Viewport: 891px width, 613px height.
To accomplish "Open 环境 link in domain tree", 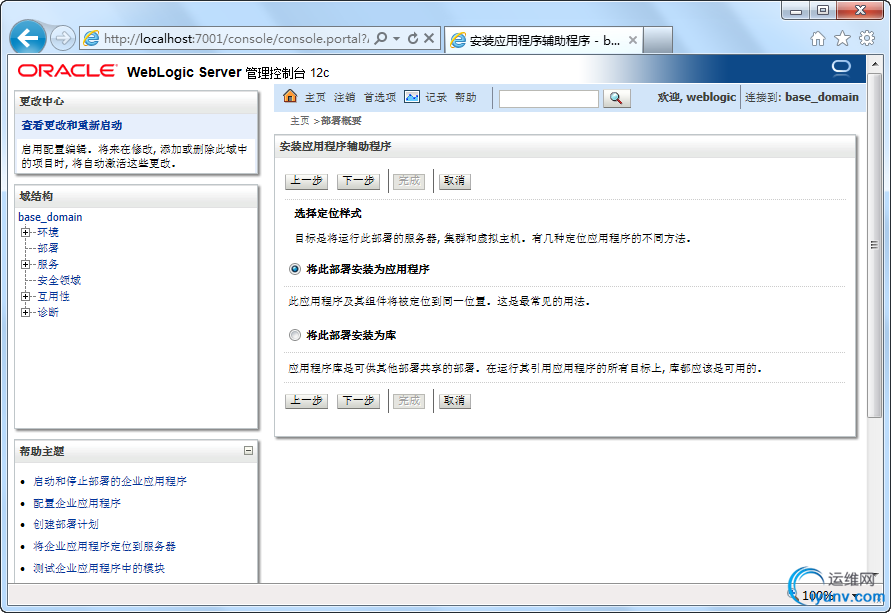I will tap(48, 232).
